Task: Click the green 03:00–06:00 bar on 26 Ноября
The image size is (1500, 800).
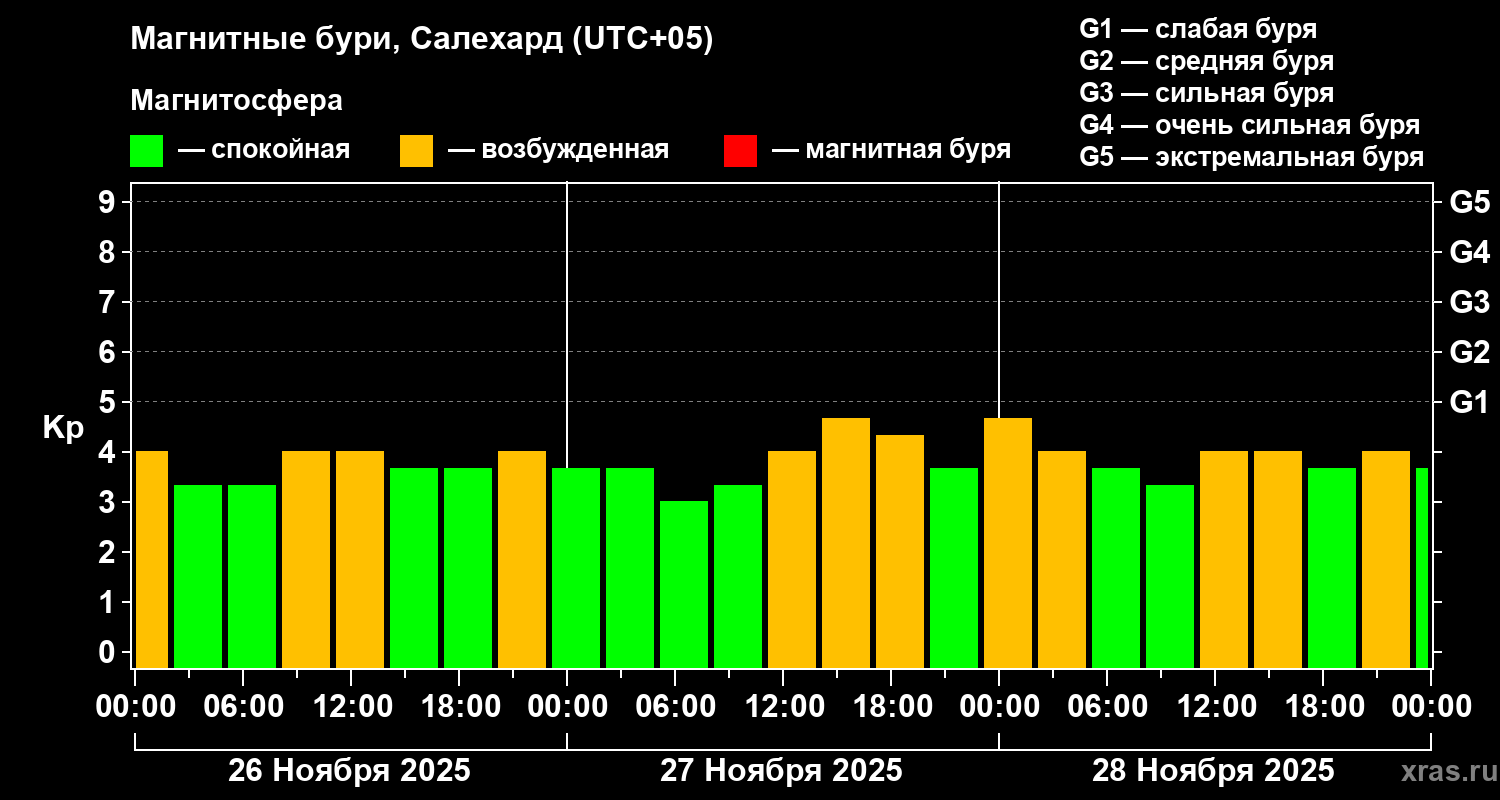Action: (x=198, y=576)
